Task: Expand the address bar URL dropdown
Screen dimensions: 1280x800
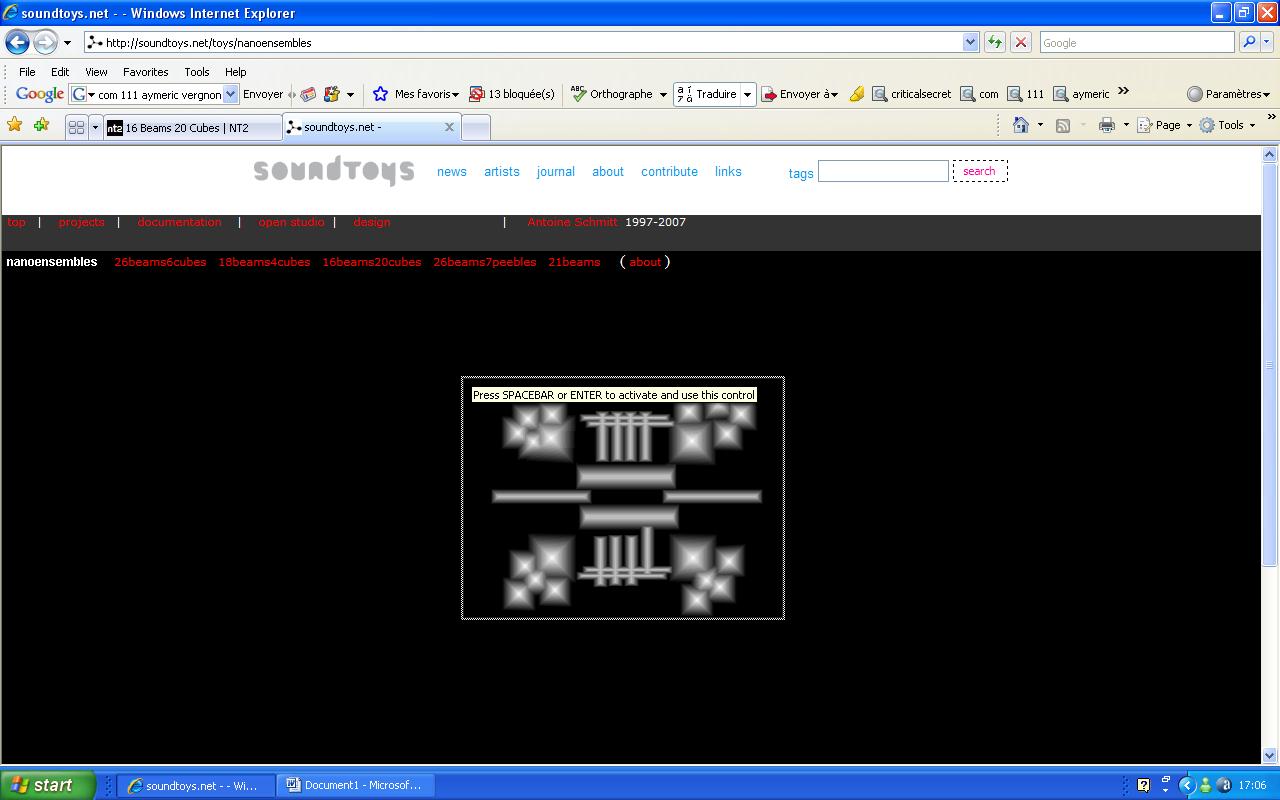Action: [x=970, y=42]
